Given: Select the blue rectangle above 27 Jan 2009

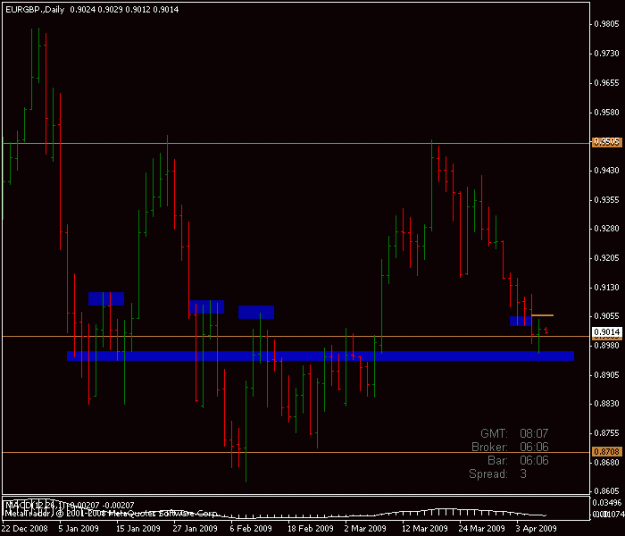Looking at the screenshot, I should 206,307.
